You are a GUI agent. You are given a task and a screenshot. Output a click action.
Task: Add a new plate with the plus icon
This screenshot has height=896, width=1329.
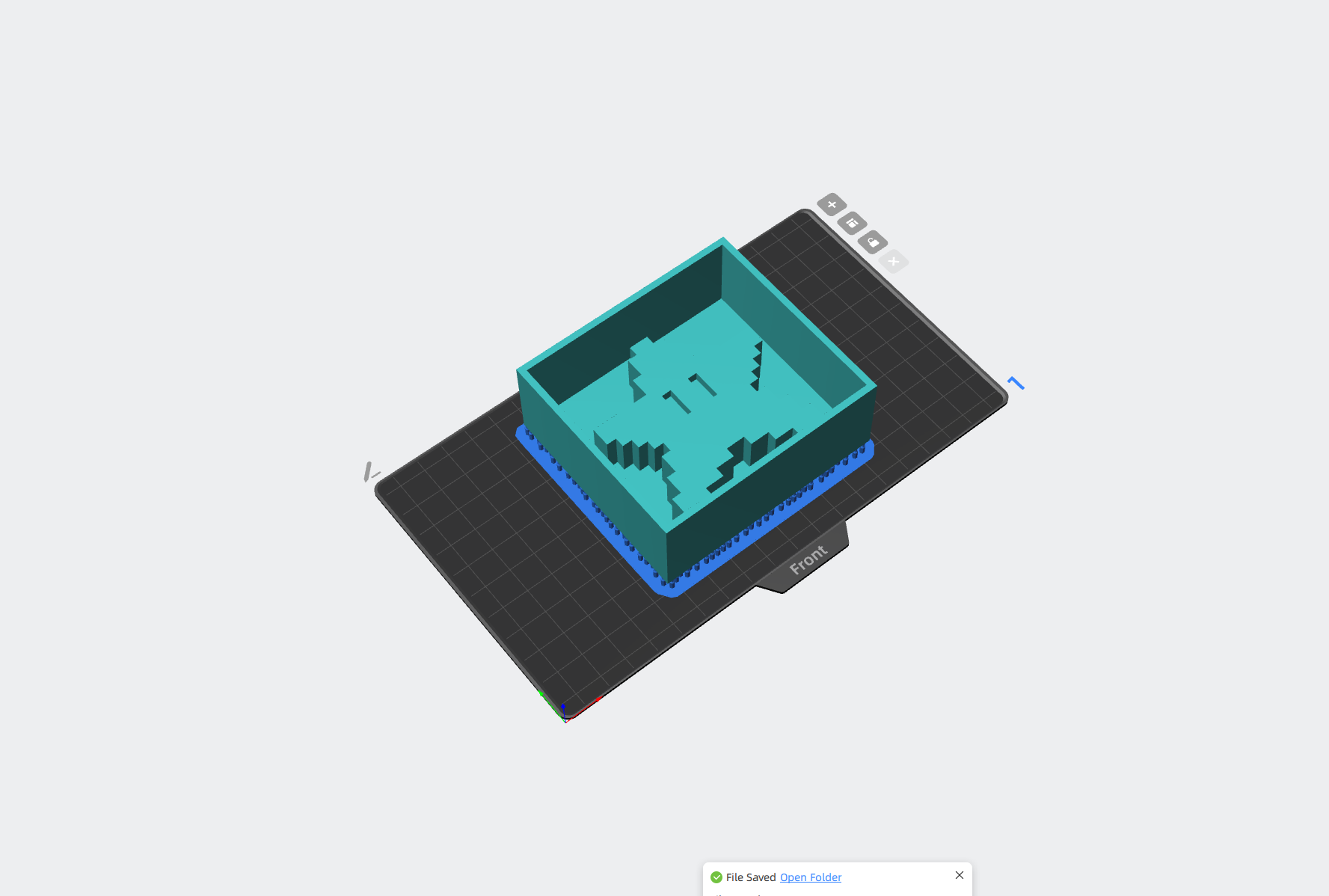click(x=832, y=204)
